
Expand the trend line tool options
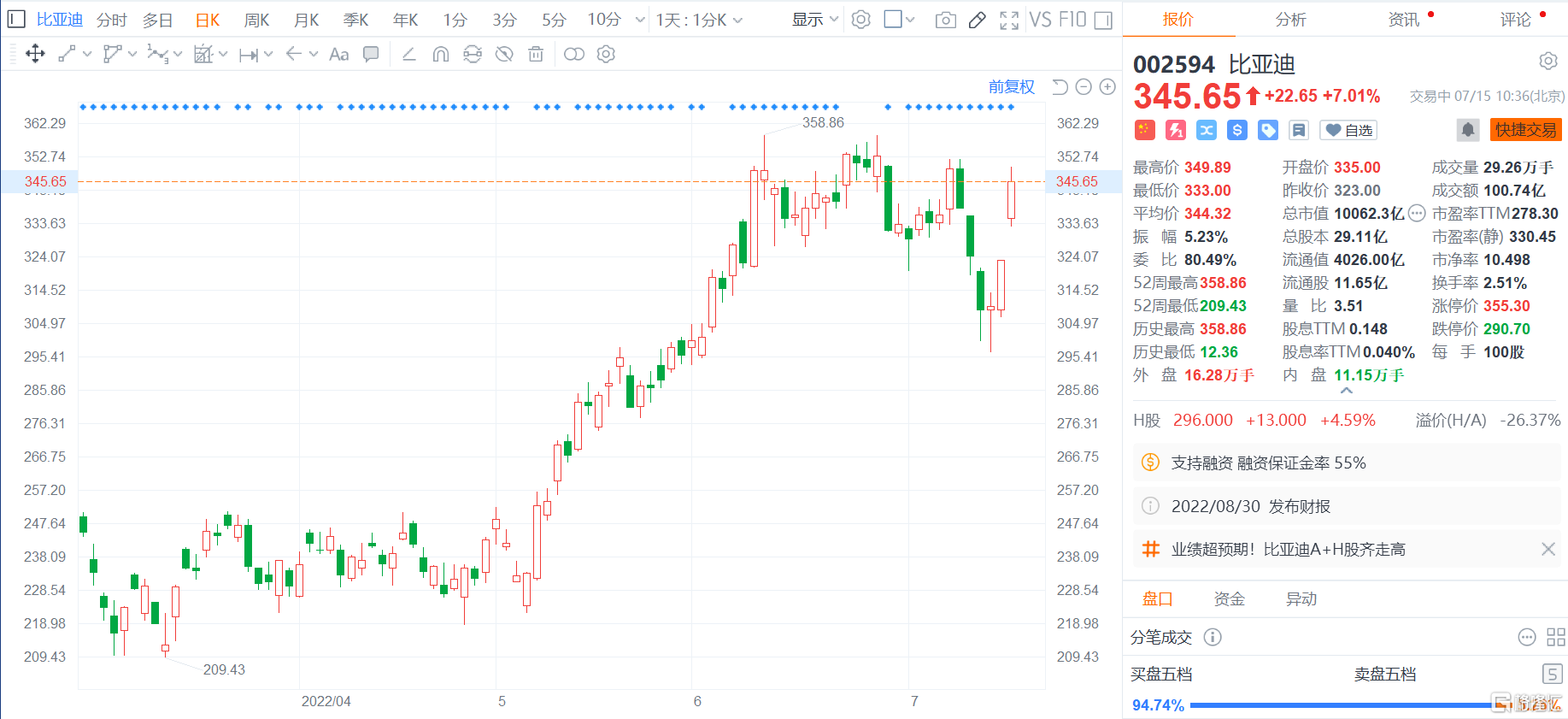pos(87,54)
